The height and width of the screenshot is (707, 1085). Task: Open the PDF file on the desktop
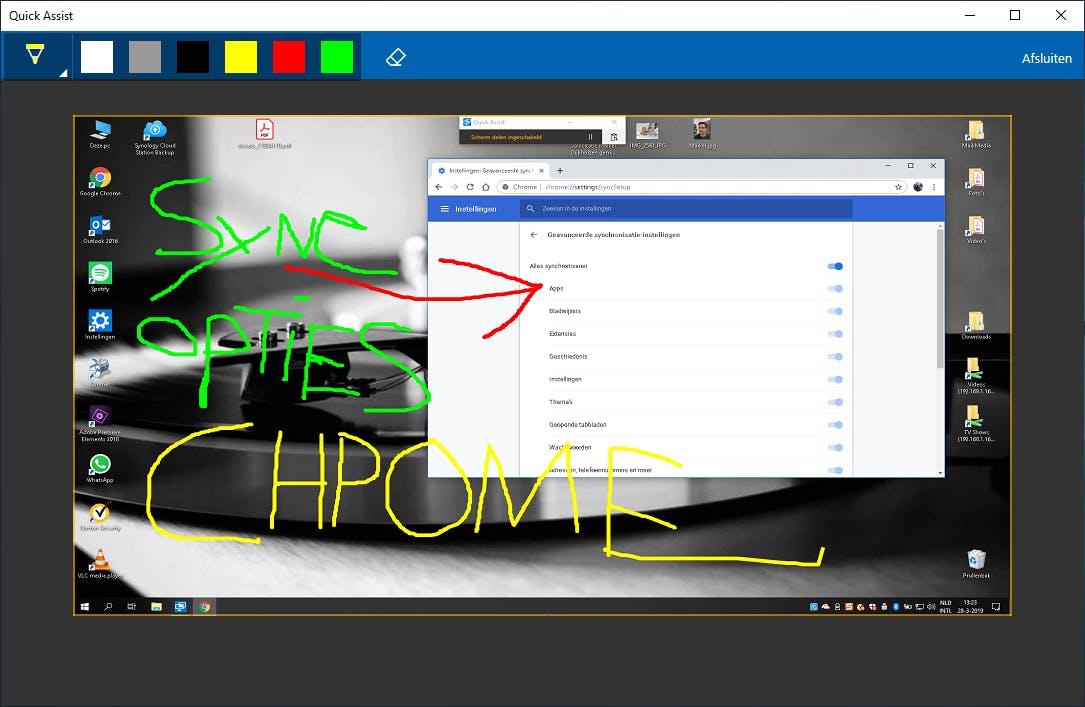tap(264, 134)
